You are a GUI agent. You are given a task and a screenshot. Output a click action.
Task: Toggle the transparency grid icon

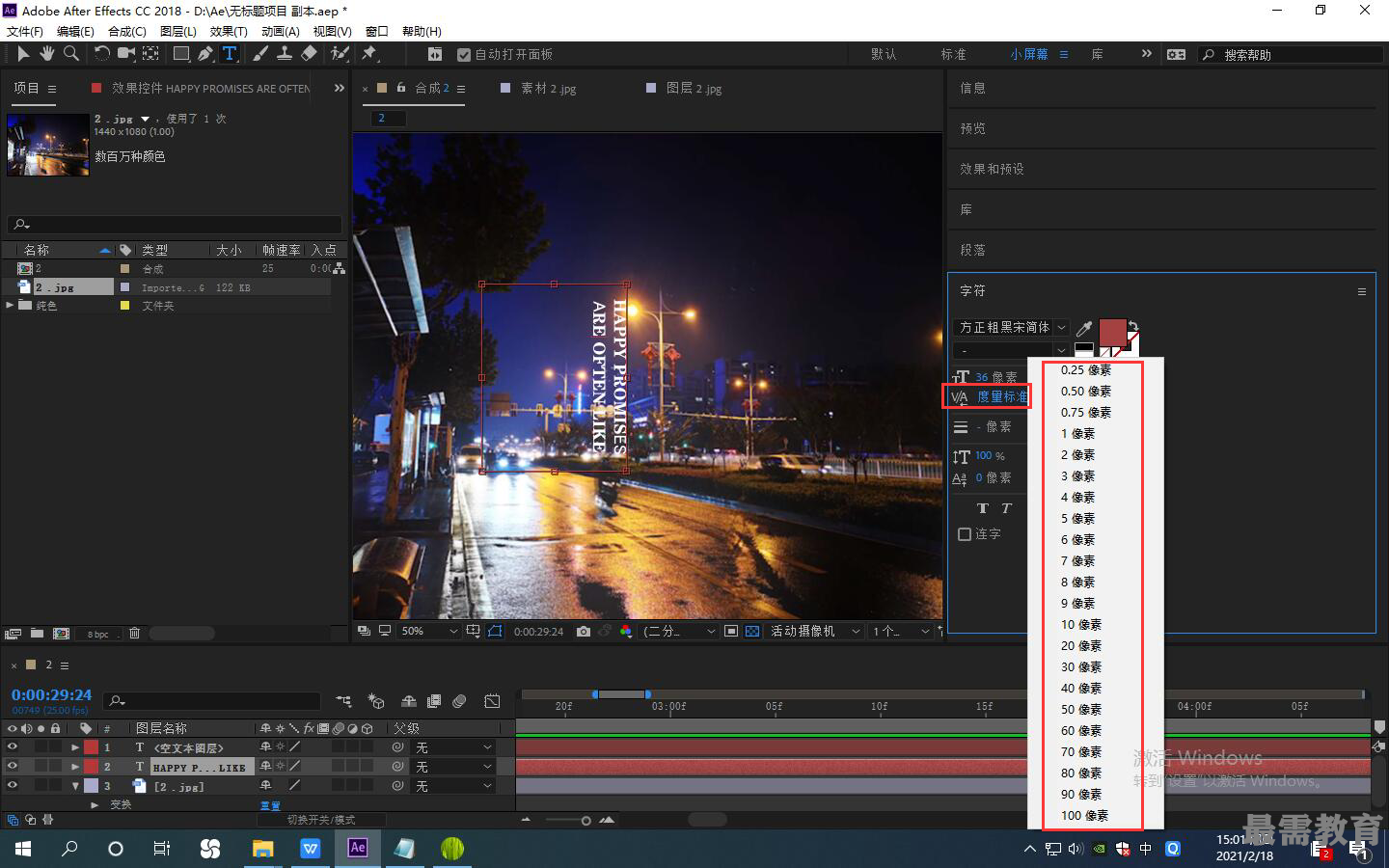(752, 631)
